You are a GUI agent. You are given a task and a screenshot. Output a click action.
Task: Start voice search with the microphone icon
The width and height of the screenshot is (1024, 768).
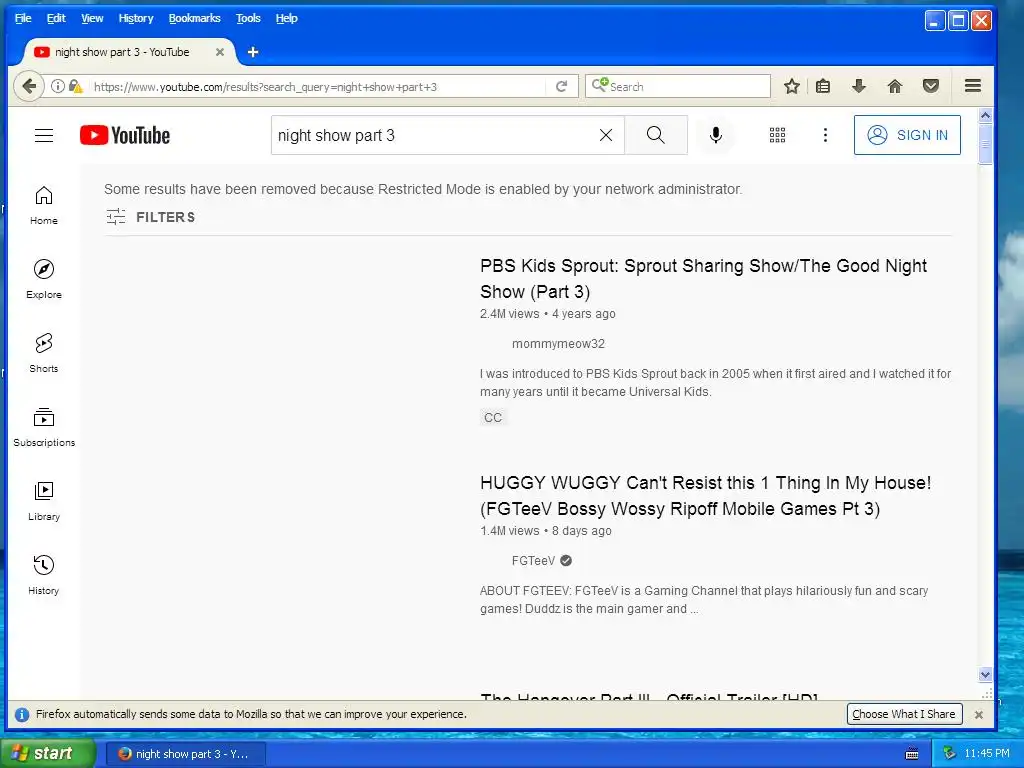(x=716, y=135)
